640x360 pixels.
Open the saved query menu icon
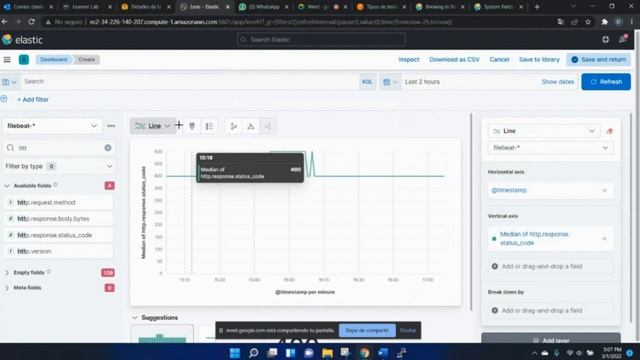pos(9,82)
